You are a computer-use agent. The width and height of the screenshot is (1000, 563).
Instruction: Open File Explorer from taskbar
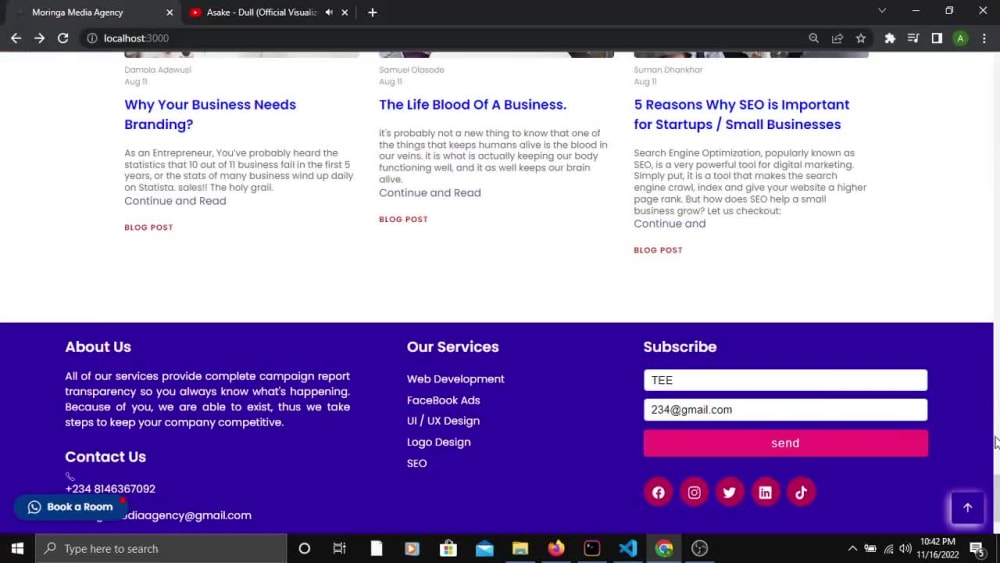pyautogui.click(x=520, y=548)
